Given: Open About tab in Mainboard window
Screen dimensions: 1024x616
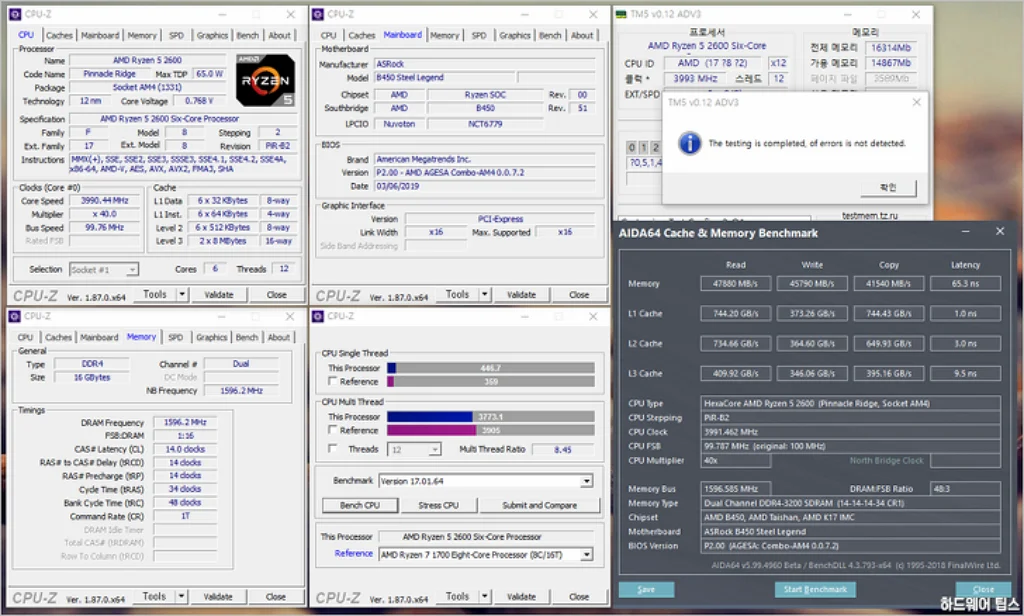Looking at the screenshot, I should click(x=582, y=35).
